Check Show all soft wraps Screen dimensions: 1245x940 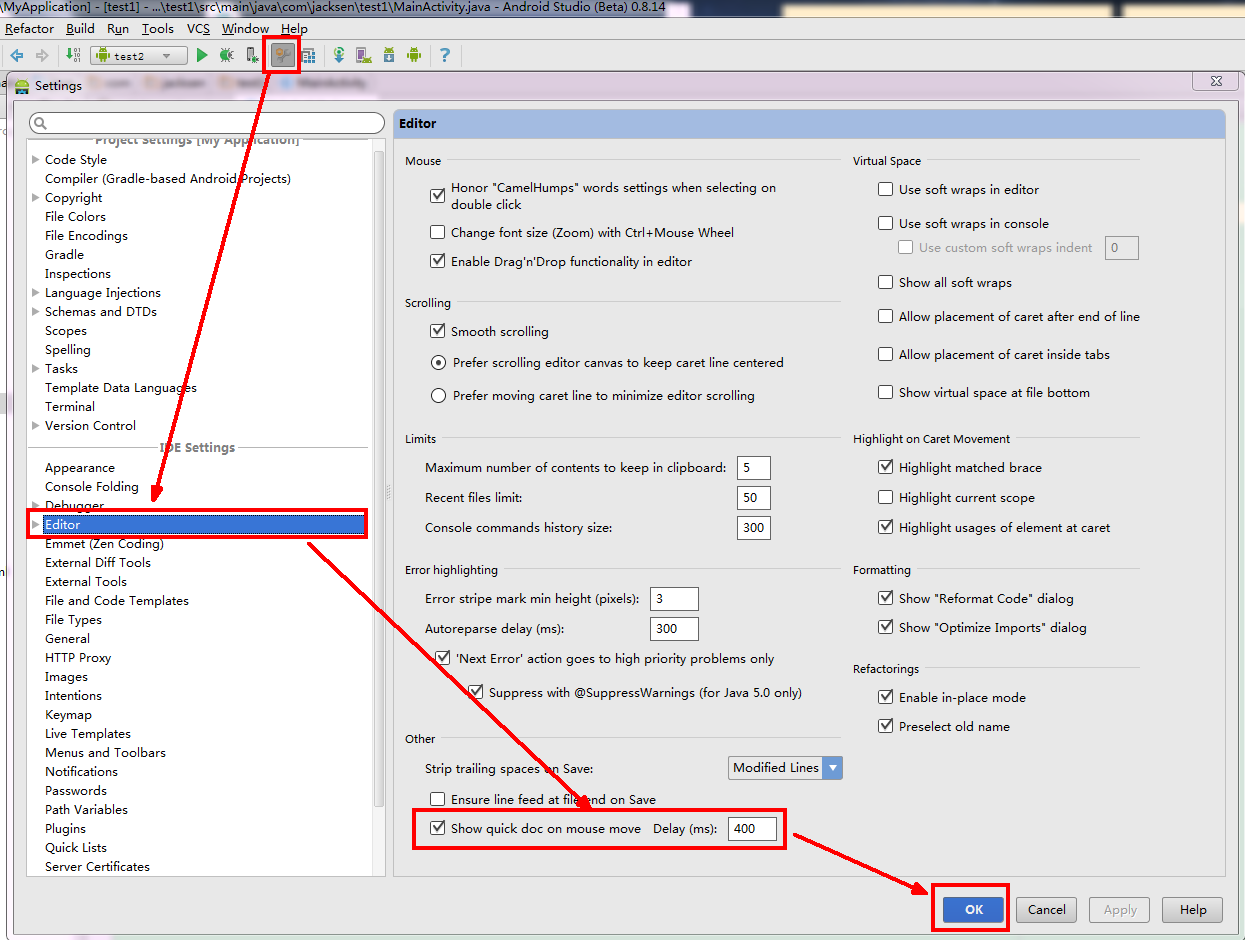click(x=885, y=282)
